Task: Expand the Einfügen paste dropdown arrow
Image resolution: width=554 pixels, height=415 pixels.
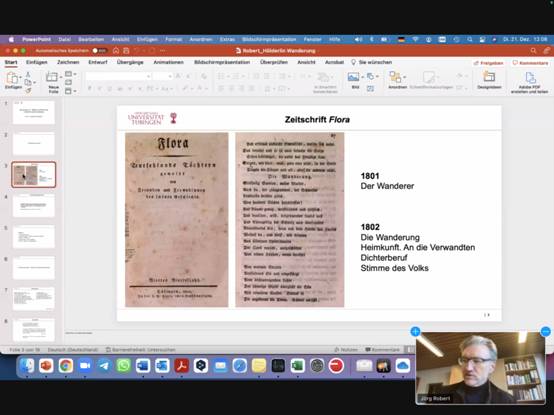Action: pos(20,77)
